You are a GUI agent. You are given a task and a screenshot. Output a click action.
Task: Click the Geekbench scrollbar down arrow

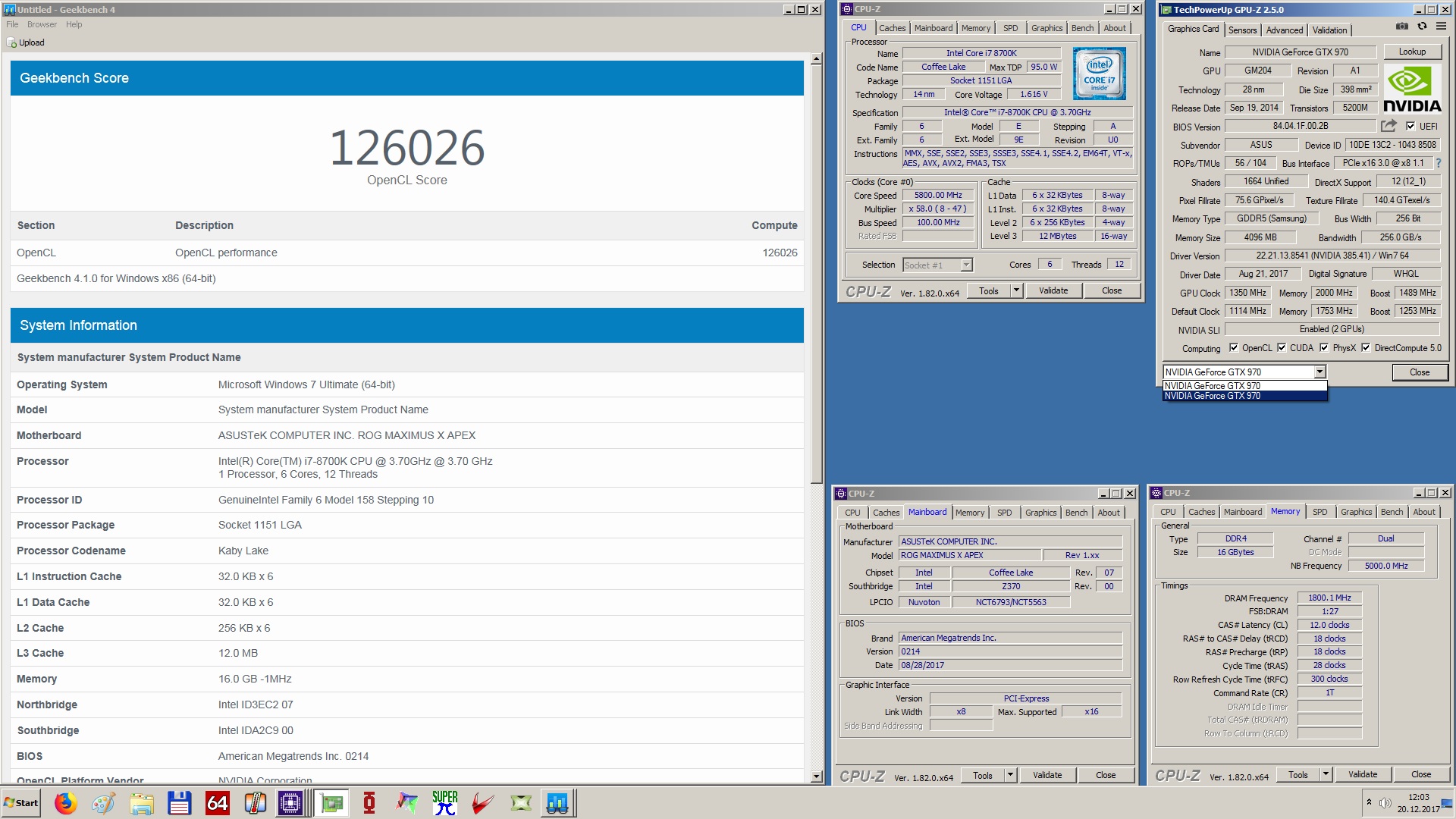(x=816, y=777)
